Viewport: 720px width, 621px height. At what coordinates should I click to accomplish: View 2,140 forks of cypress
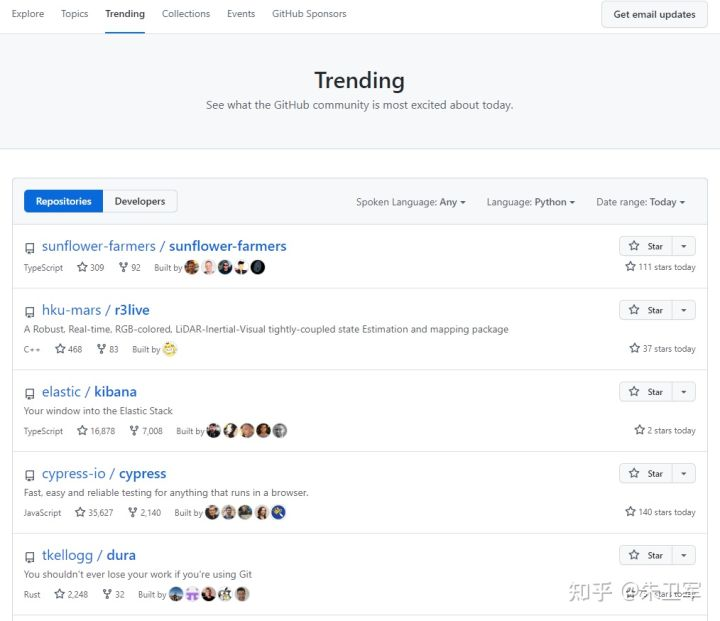click(144, 513)
